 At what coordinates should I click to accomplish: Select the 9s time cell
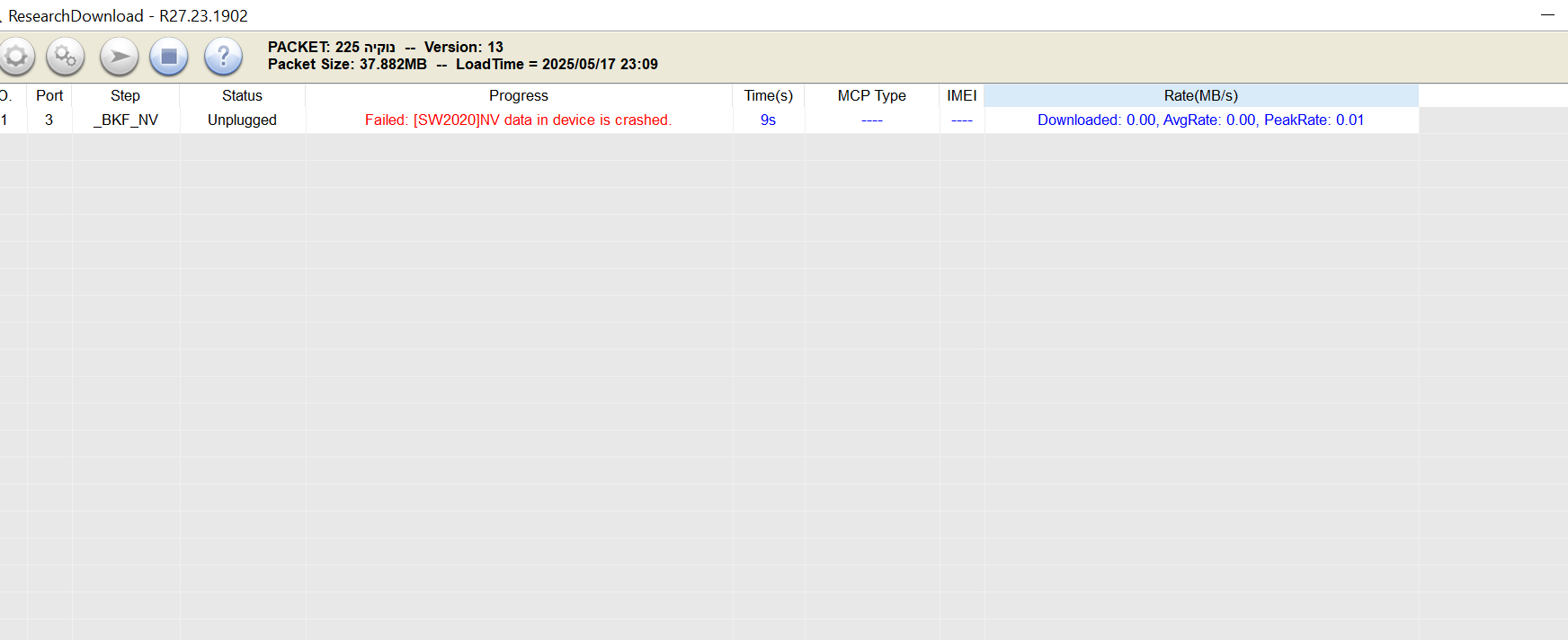coord(769,120)
